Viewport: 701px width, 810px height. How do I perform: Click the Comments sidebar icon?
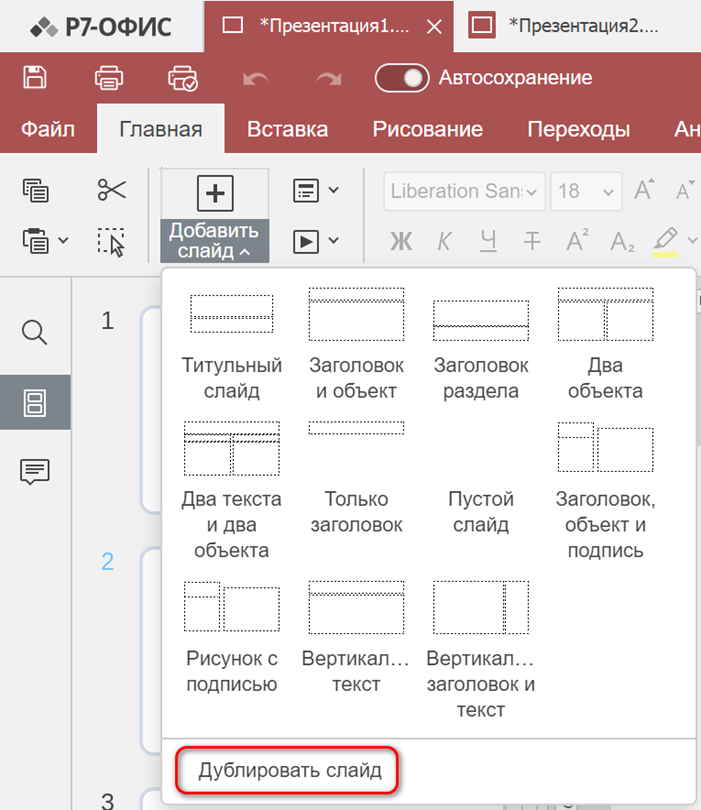click(35, 471)
